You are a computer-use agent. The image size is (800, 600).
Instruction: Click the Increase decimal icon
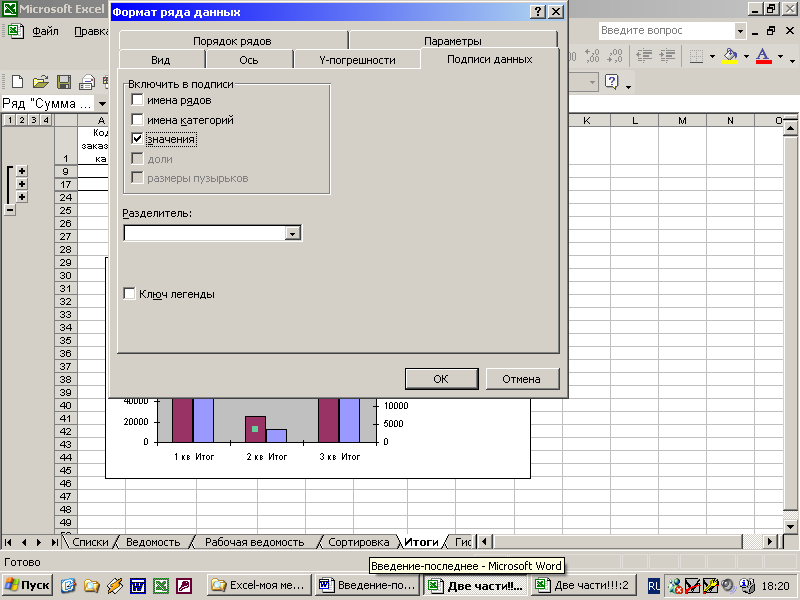point(592,56)
